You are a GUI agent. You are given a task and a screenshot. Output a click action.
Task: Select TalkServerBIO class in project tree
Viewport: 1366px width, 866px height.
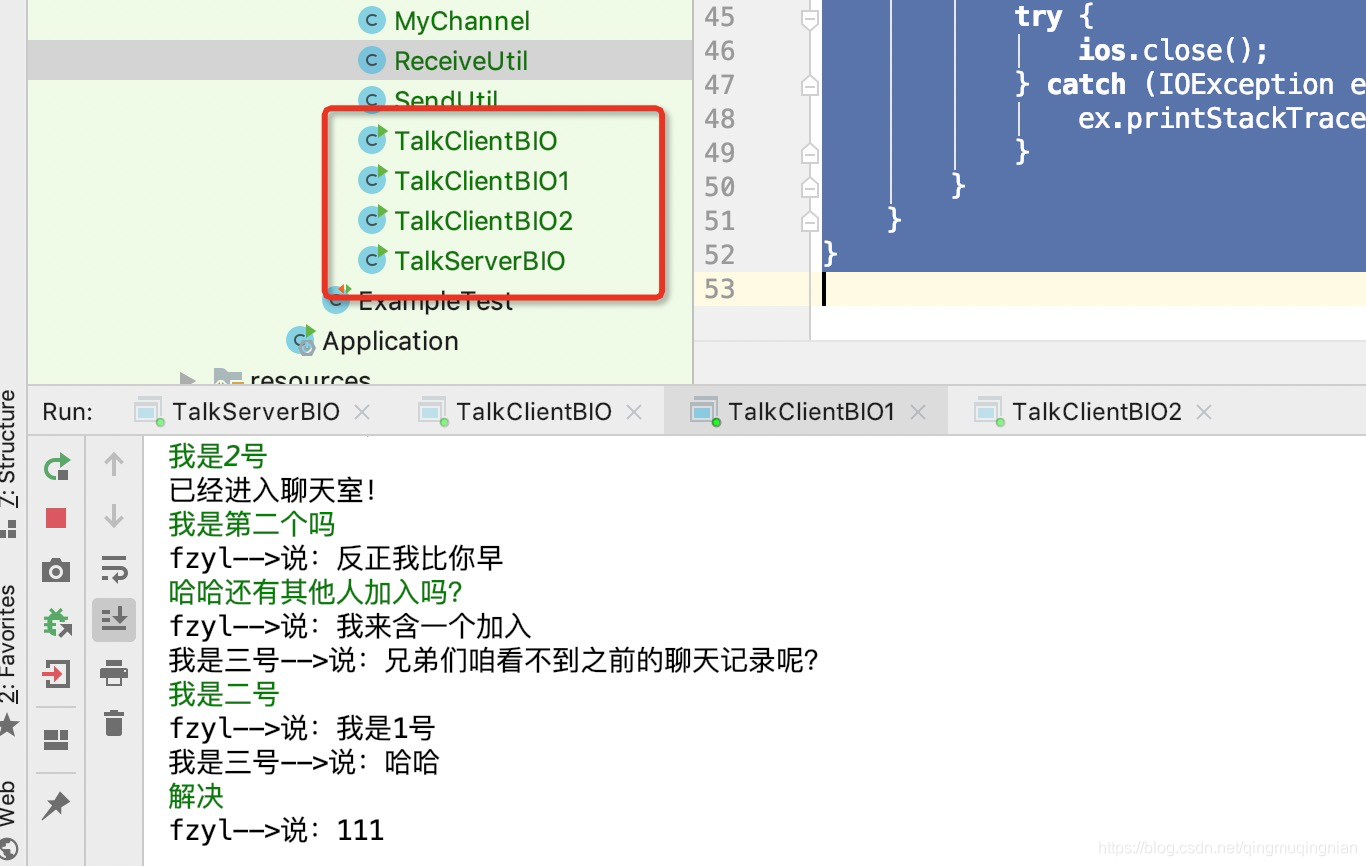tap(480, 261)
